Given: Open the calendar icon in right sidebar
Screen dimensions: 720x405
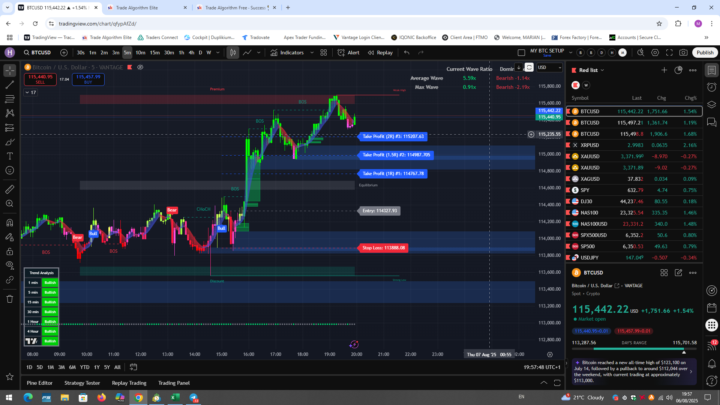Looking at the screenshot, I should tap(712, 308).
